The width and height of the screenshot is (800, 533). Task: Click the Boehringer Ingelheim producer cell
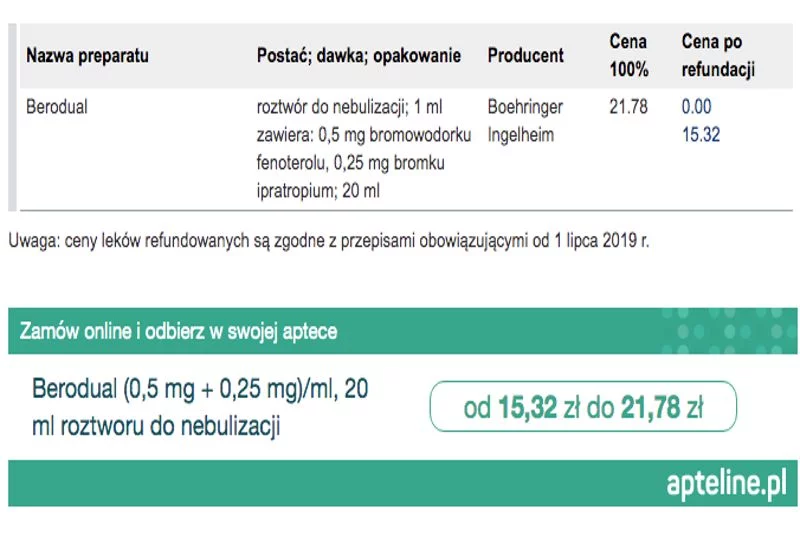(x=525, y=121)
